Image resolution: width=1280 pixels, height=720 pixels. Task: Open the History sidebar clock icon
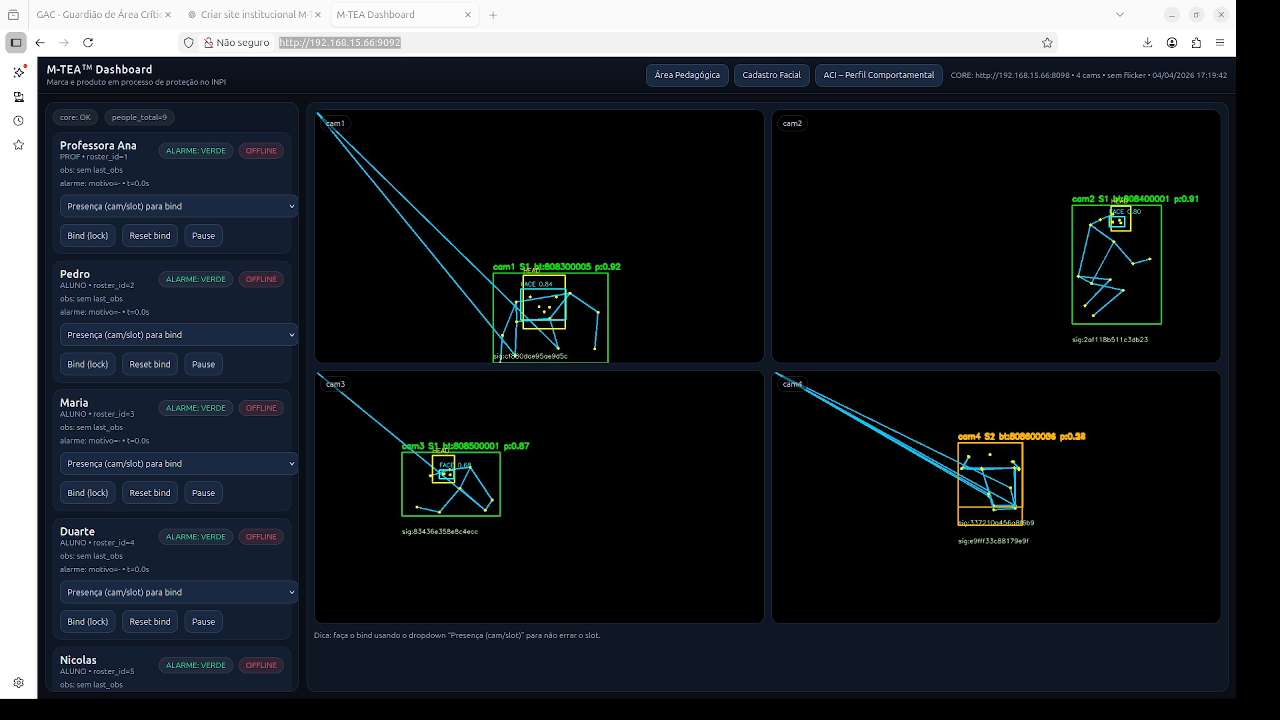tap(18, 121)
